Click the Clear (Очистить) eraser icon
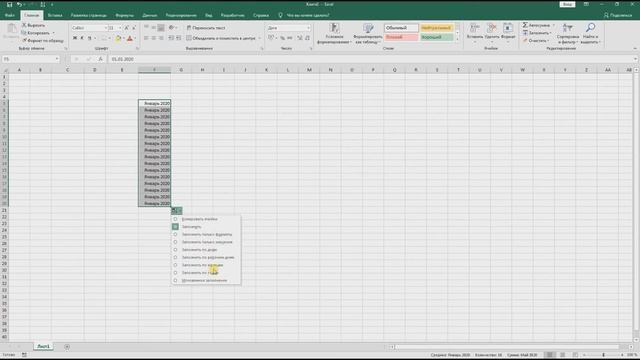Screen dimensions: 640x360 [525, 40]
